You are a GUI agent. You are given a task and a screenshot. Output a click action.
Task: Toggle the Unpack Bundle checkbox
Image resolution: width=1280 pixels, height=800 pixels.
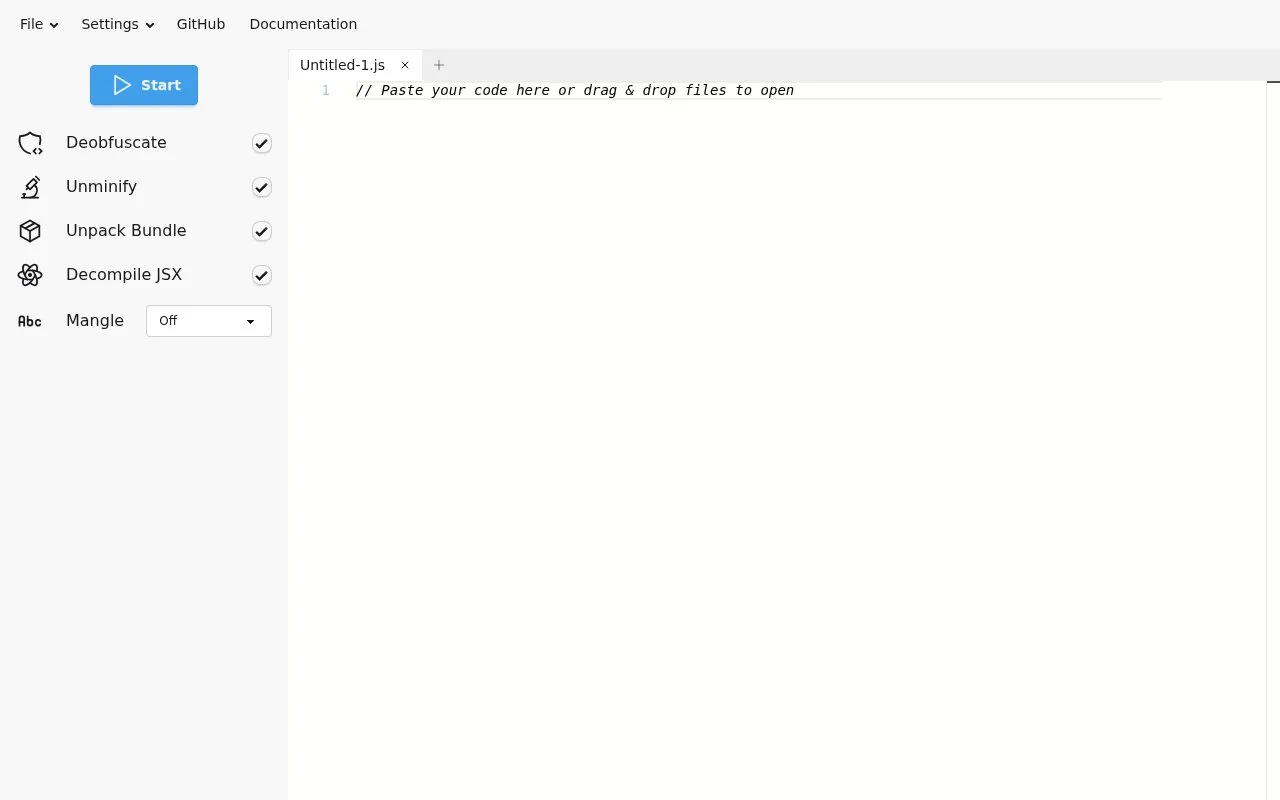coord(261,231)
